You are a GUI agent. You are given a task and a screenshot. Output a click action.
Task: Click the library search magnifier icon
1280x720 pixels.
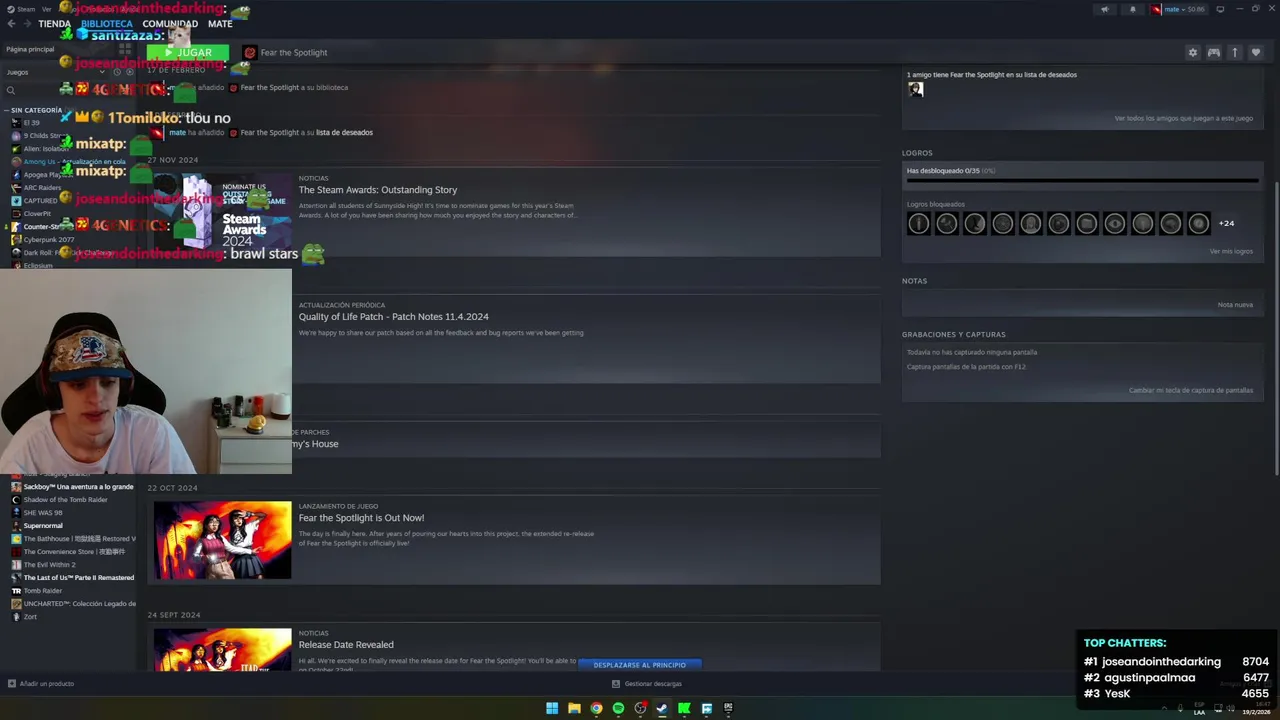[x=11, y=91]
